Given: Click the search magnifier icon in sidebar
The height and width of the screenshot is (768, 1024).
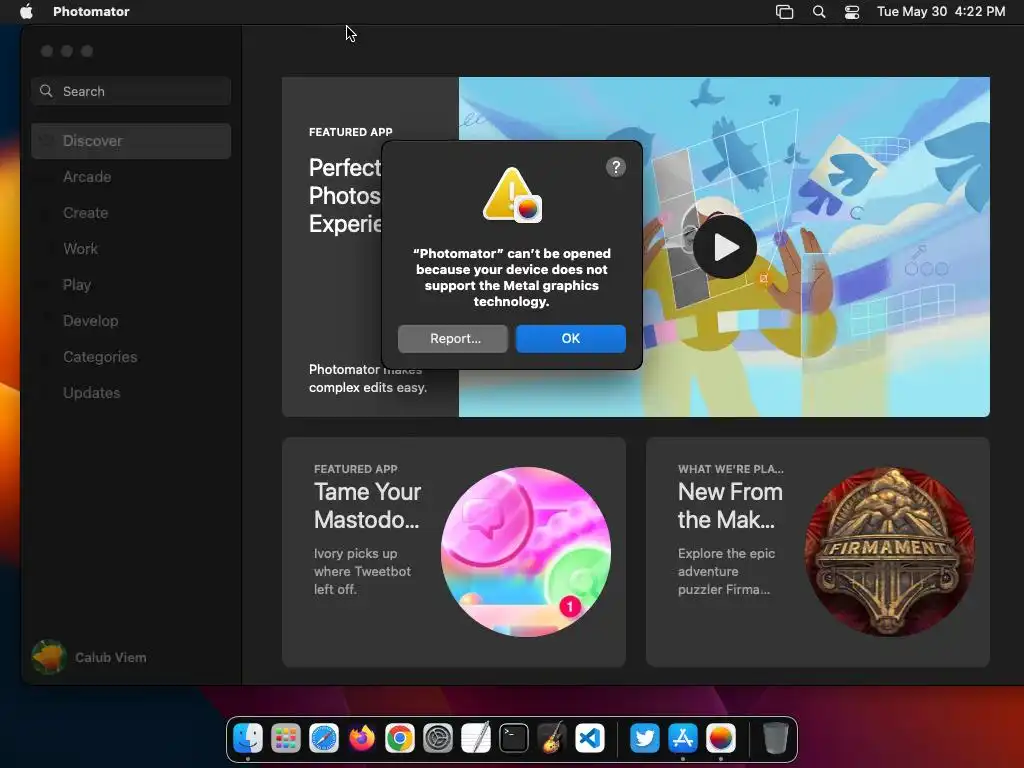Looking at the screenshot, I should (x=46, y=91).
